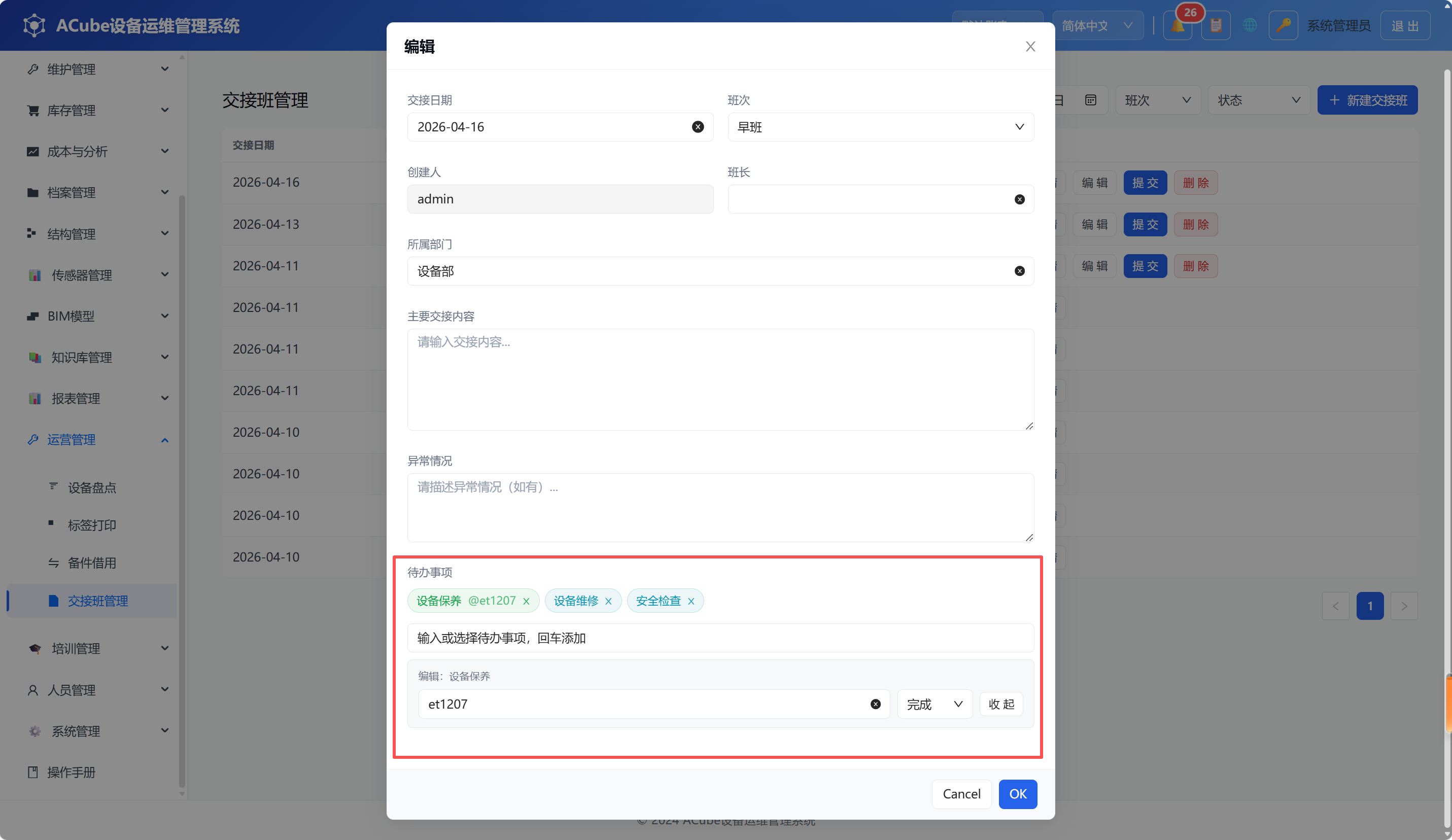The image size is (1452, 840).
Task: Focus the 待办事项 input field
Action: point(720,638)
